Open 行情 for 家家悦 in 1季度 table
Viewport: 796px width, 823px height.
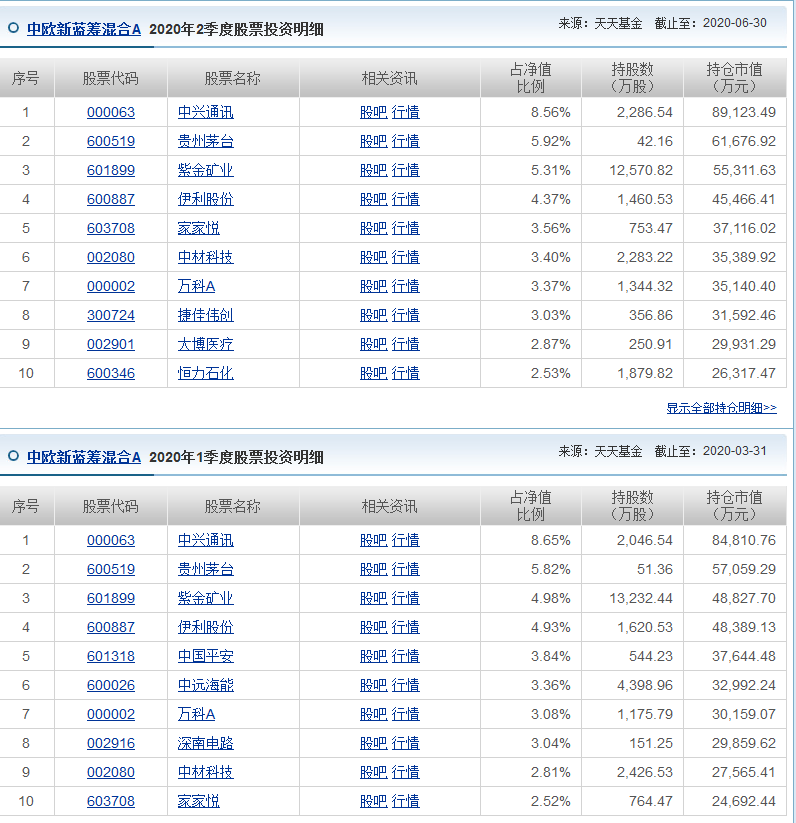[x=406, y=801]
